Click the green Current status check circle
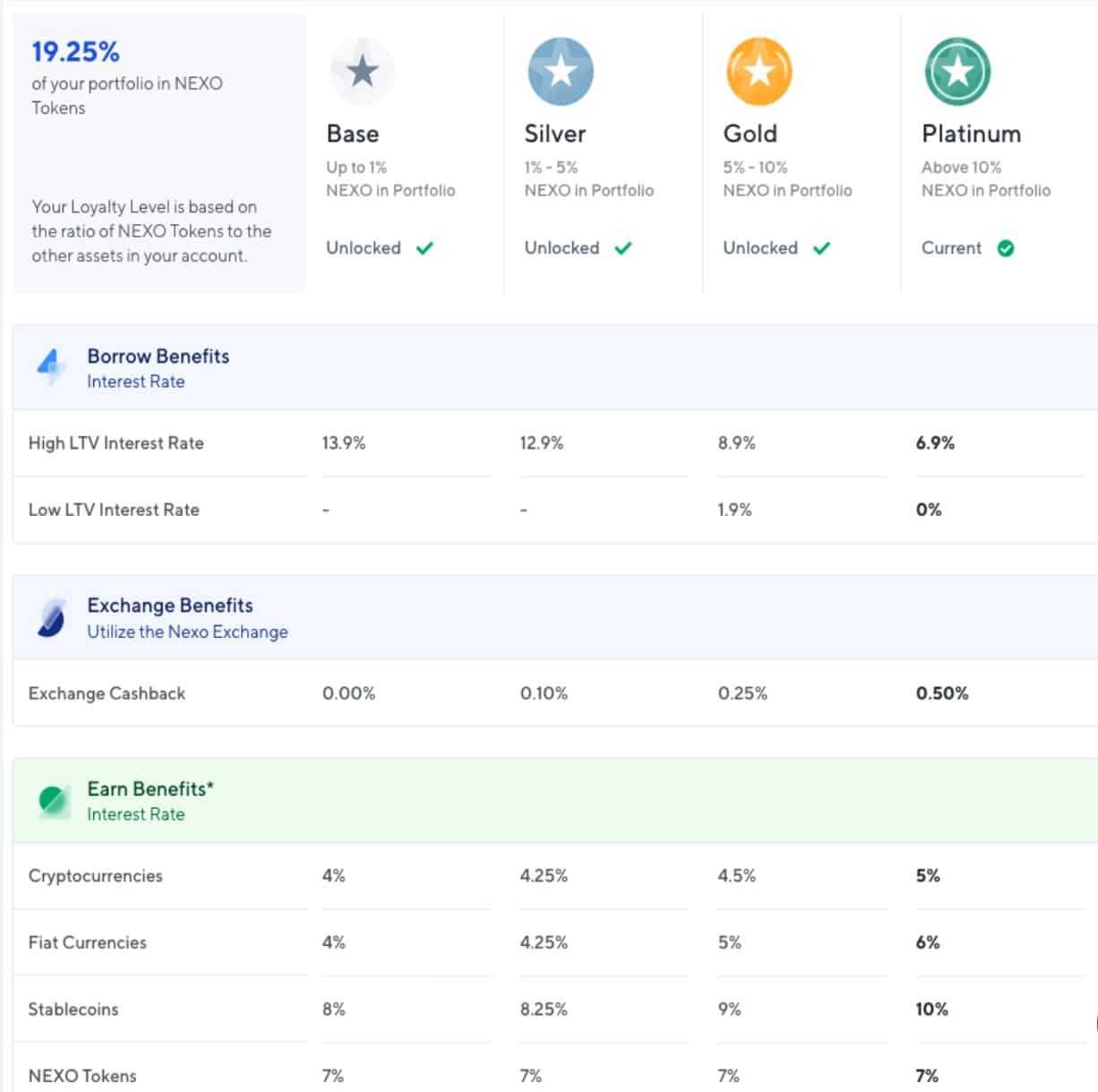The height and width of the screenshot is (1092, 1098). [1006, 248]
